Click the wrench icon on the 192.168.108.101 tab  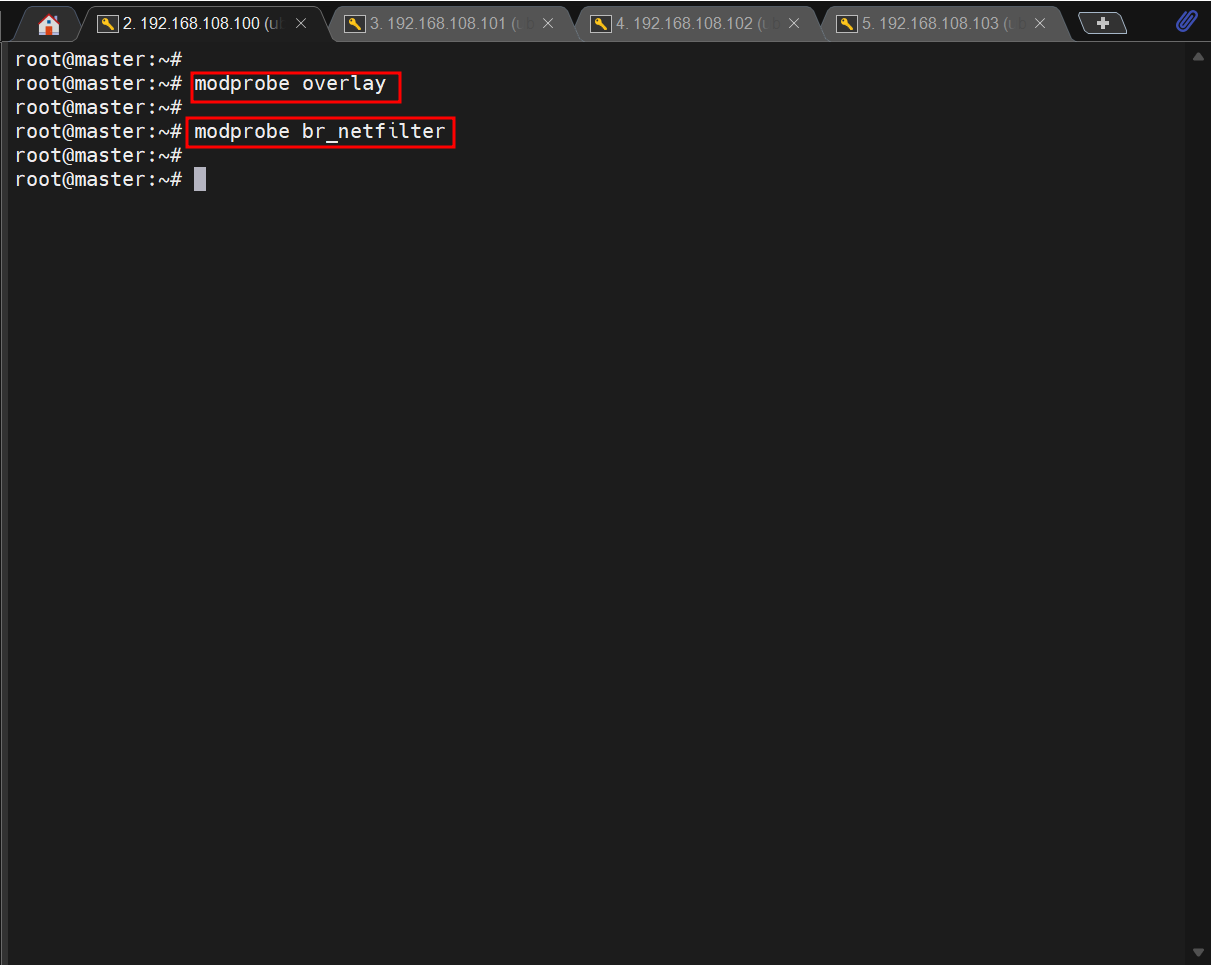(354, 24)
